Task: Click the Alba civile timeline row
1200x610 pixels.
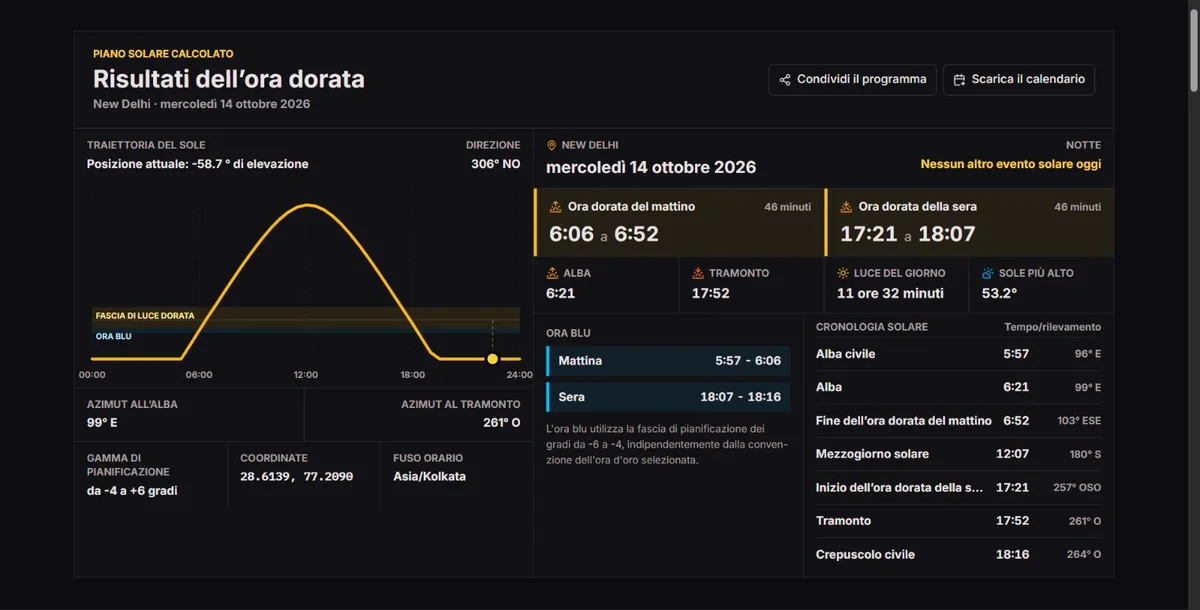Action: coord(958,354)
